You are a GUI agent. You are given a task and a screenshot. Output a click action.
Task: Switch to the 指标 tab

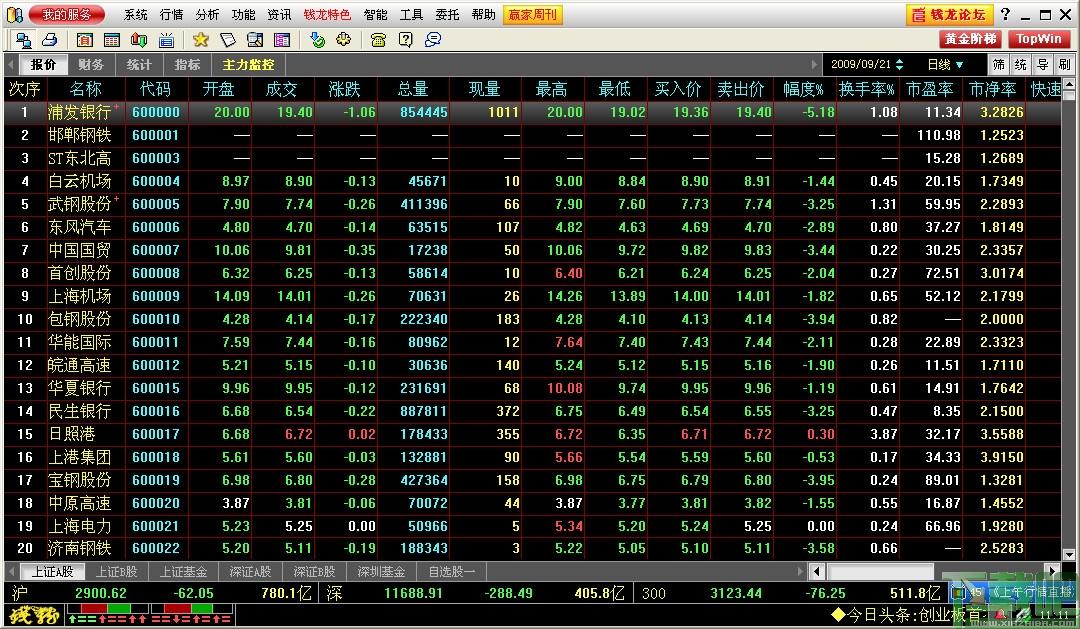click(187, 65)
